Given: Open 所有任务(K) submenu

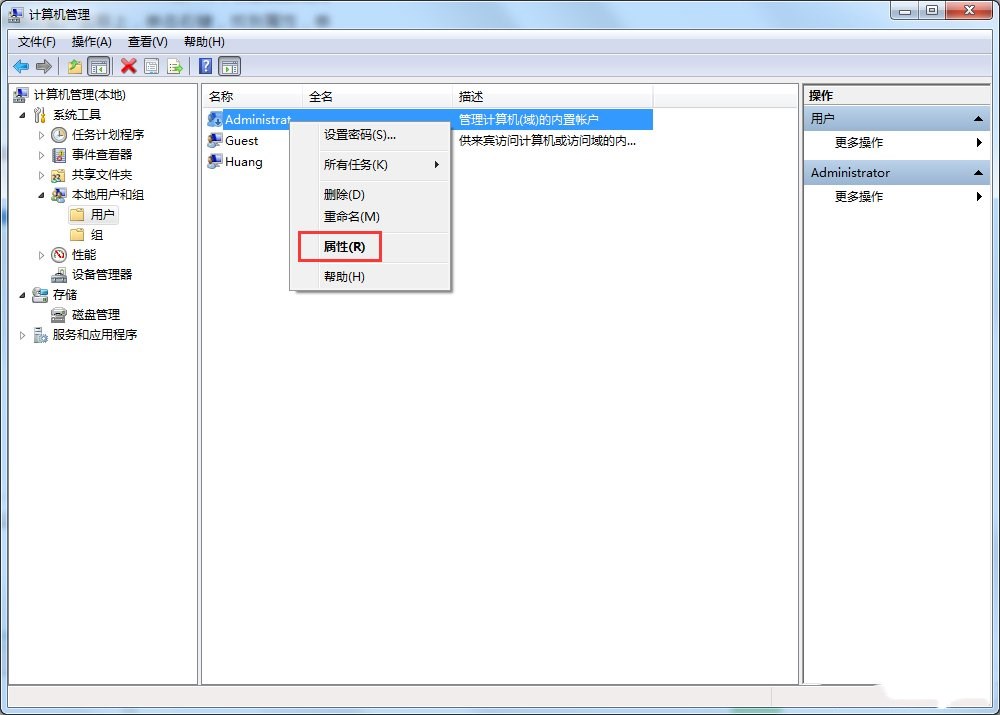Looking at the screenshot, I should tap(370, 165).
